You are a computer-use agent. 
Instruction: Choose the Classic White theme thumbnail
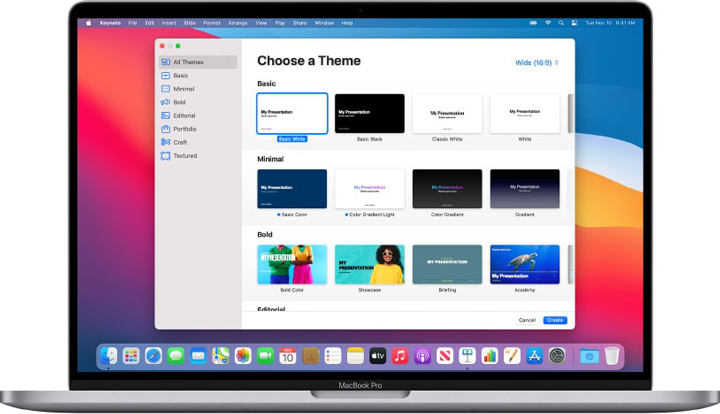[x=447, y=113]
